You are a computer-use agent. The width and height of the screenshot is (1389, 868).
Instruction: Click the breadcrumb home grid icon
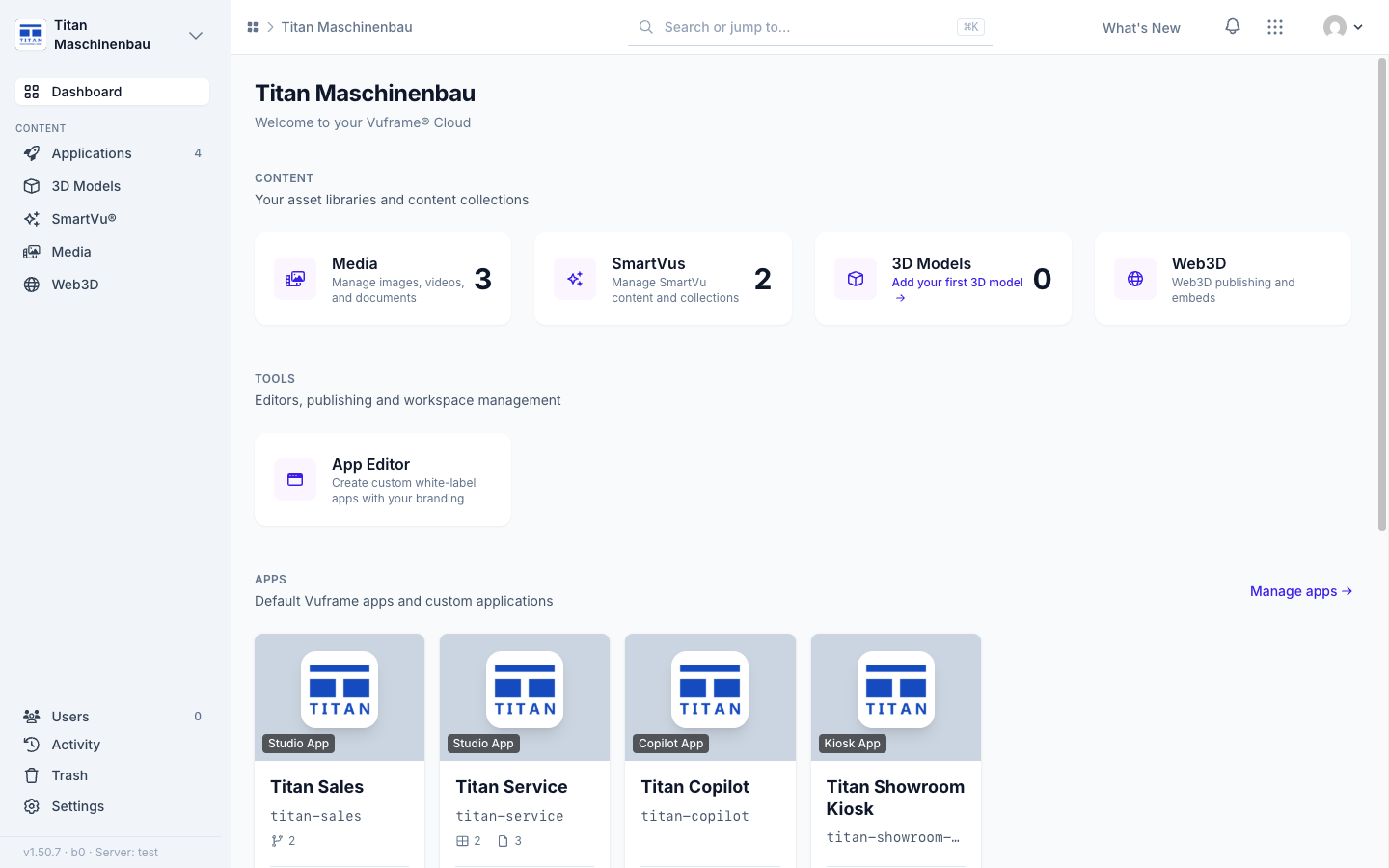tap(253, 27)
